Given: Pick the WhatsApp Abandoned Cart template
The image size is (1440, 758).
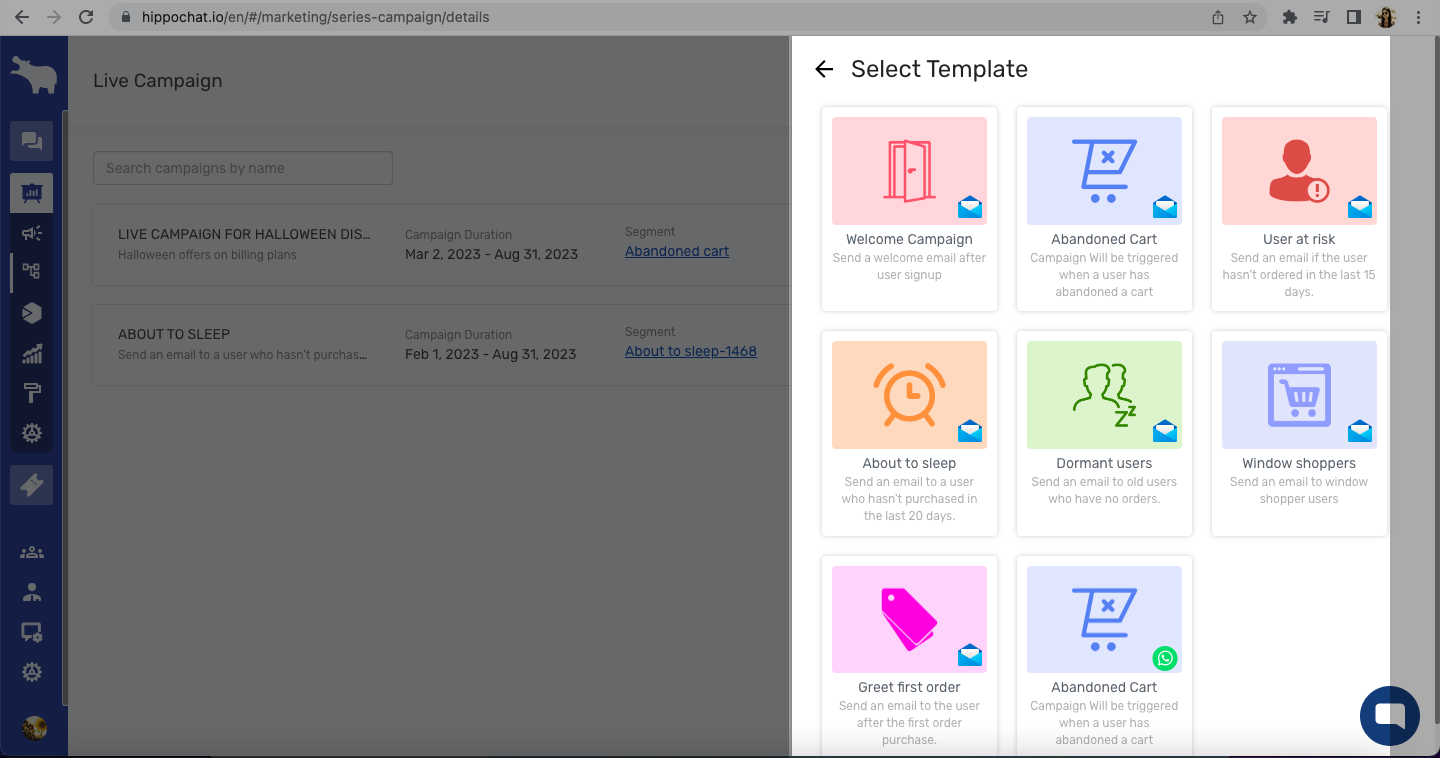Looking at the screenshot, I should (1104, 655).
